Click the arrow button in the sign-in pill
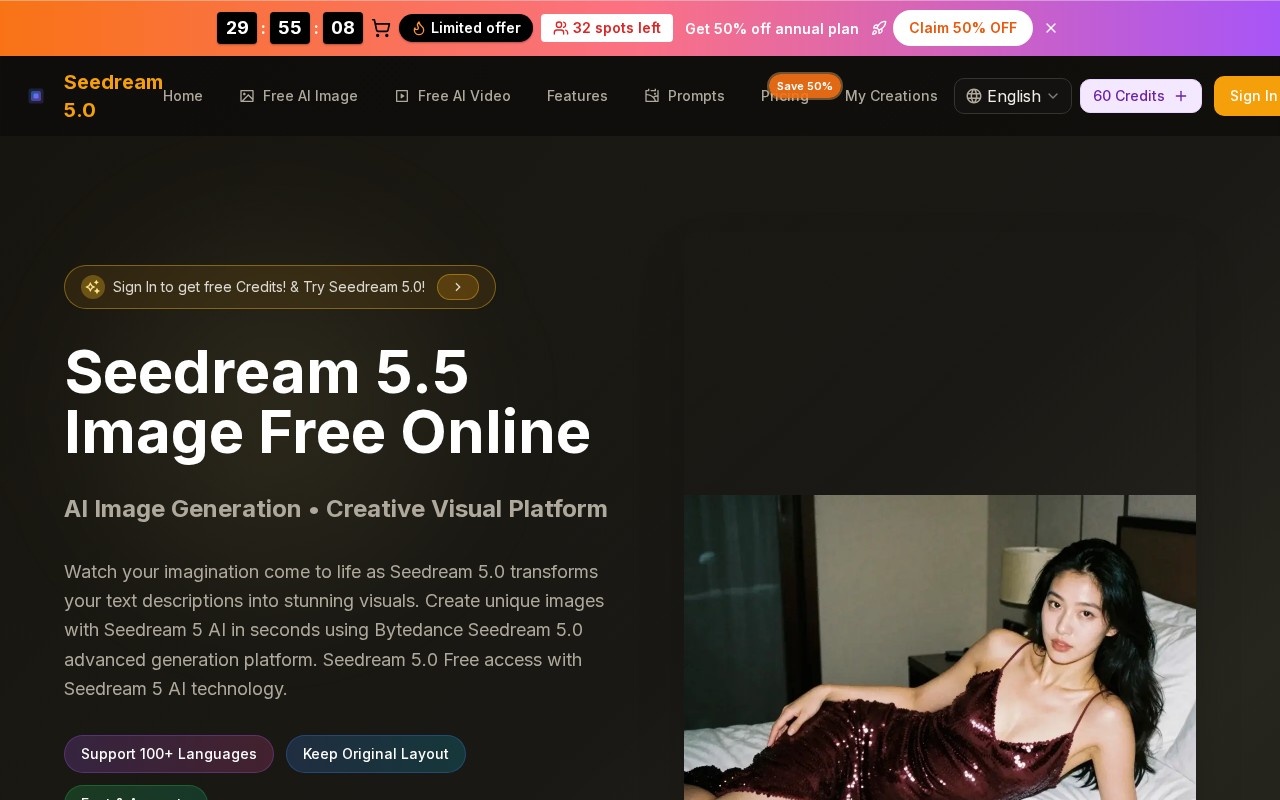1280x800 pixels. pyautogui.click(x=458, y=287)
